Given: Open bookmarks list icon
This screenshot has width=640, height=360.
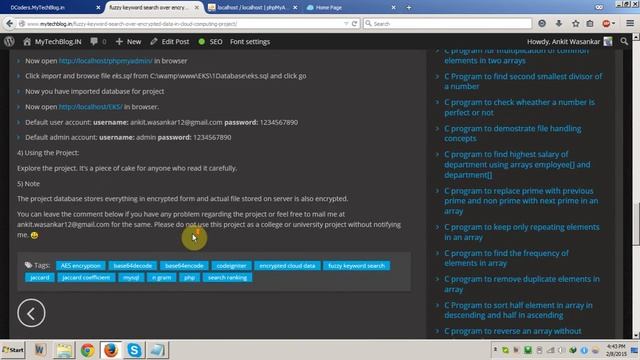Looking at the screenshot, I should tap(590, 24).
